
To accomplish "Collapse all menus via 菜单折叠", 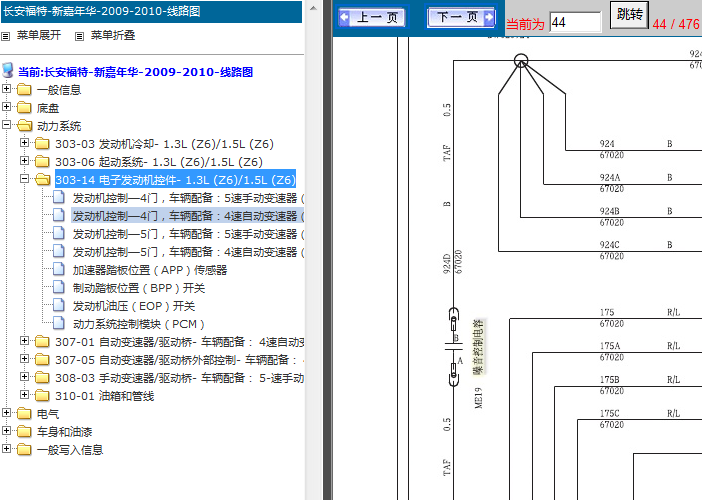I will click(113, 35).
